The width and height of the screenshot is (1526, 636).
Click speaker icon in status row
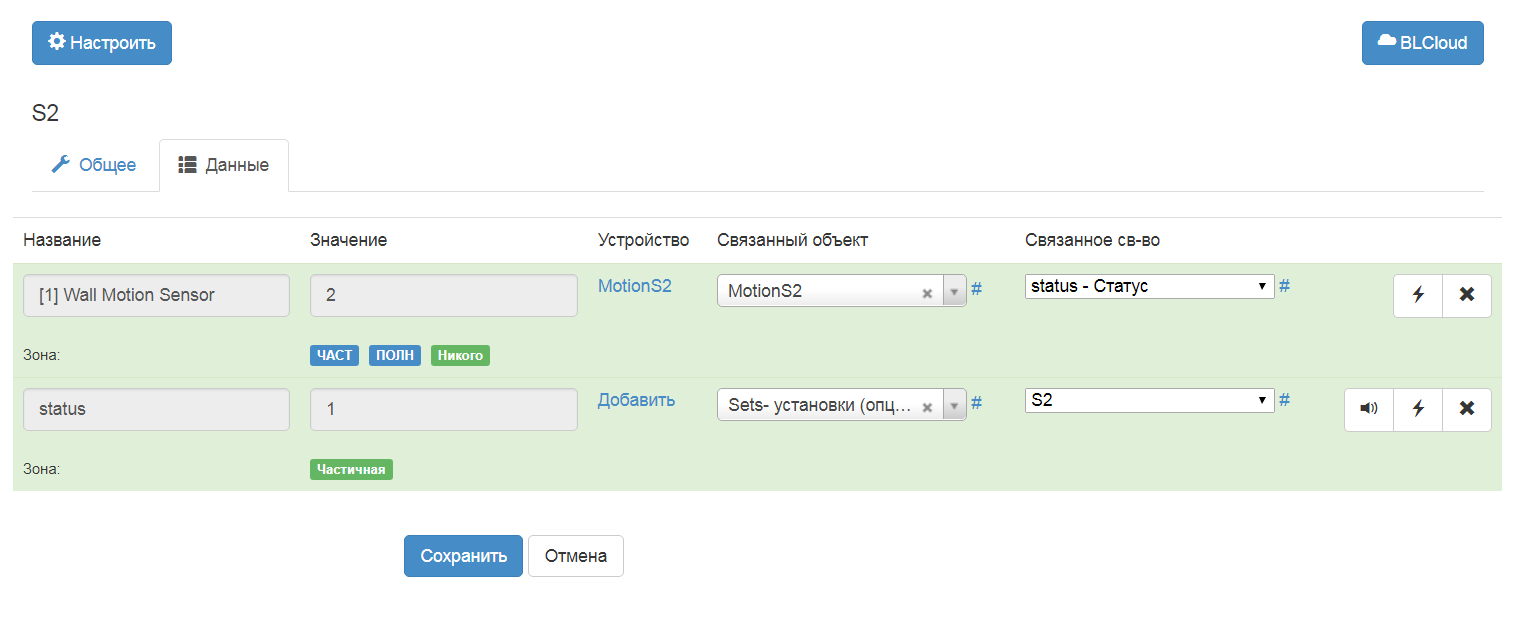(x=1369, y=410)
